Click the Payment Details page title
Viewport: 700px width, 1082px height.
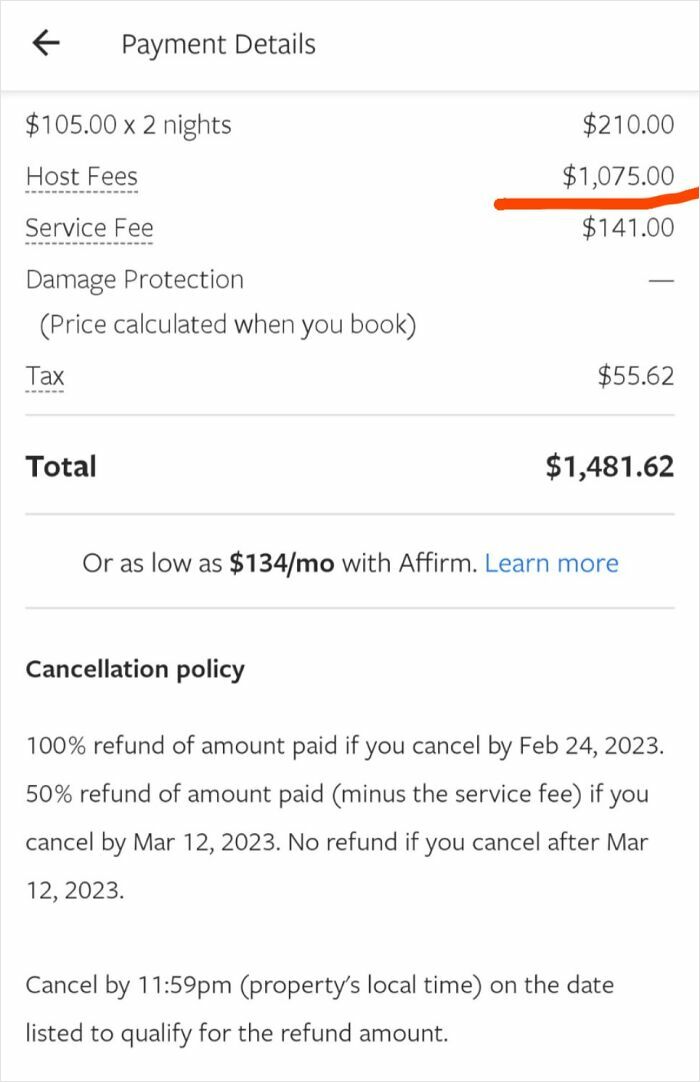pyautogui.click(x=218, y=44)
